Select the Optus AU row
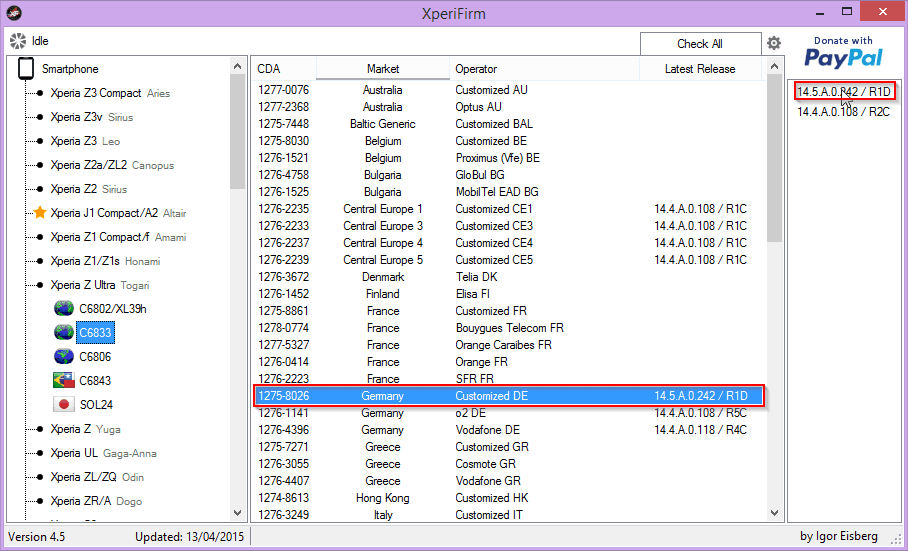 click(508, 107)
